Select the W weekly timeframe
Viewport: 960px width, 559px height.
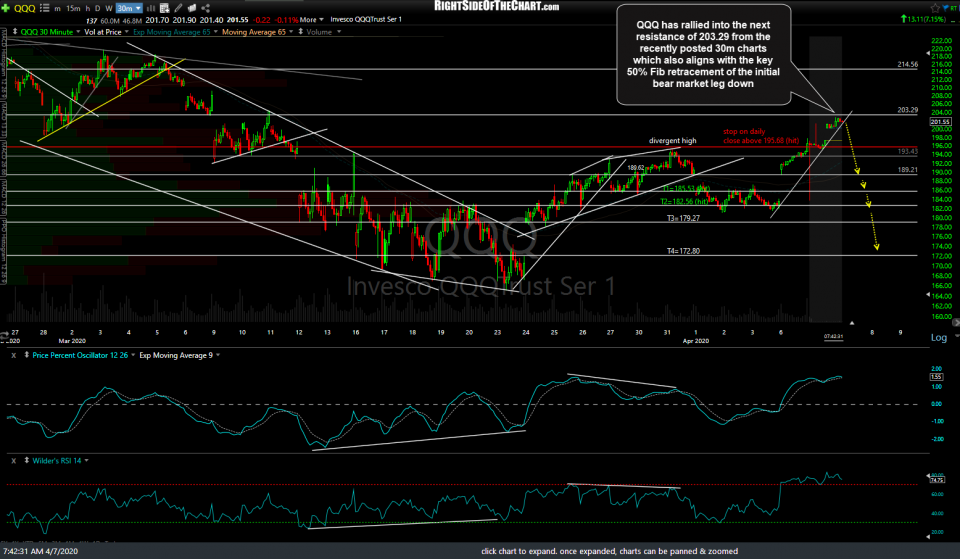tap(109, 8)
